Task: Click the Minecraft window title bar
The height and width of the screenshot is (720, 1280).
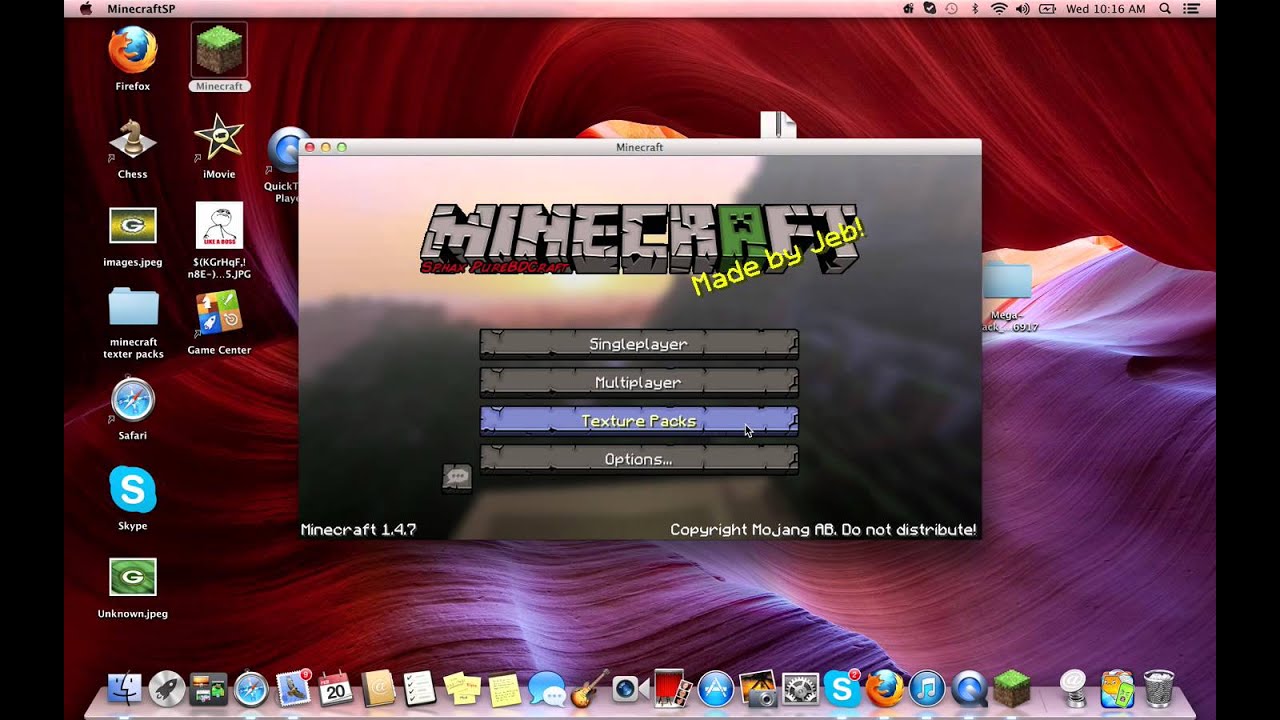Action: (640, 147)
